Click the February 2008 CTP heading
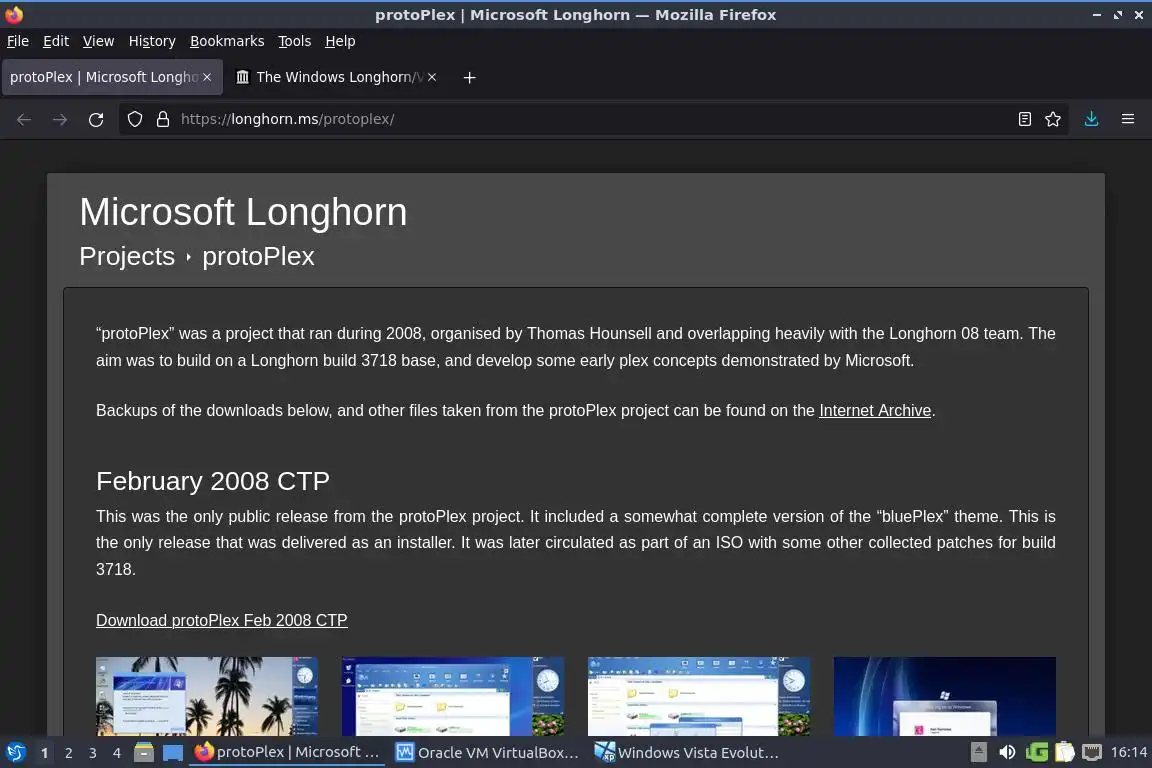Image resolution: width=1152 pixels, height=768 pixels. (x=213, y=481)
